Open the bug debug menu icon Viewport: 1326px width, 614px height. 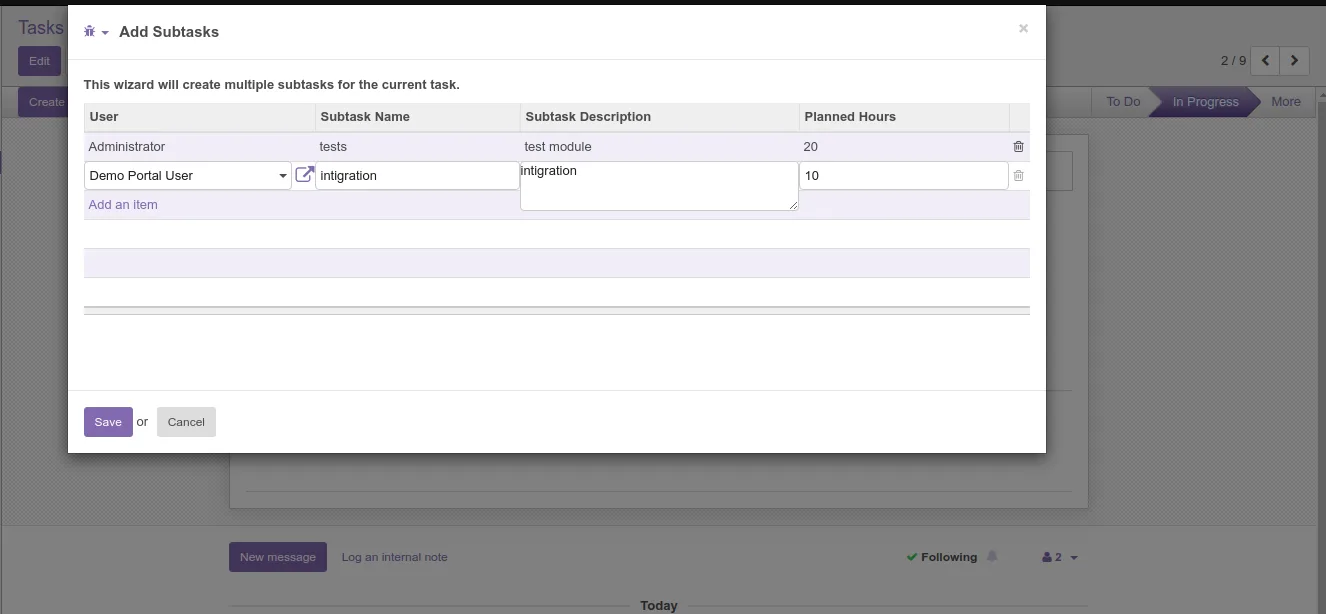pyautogui.click(x=96, y=32)
